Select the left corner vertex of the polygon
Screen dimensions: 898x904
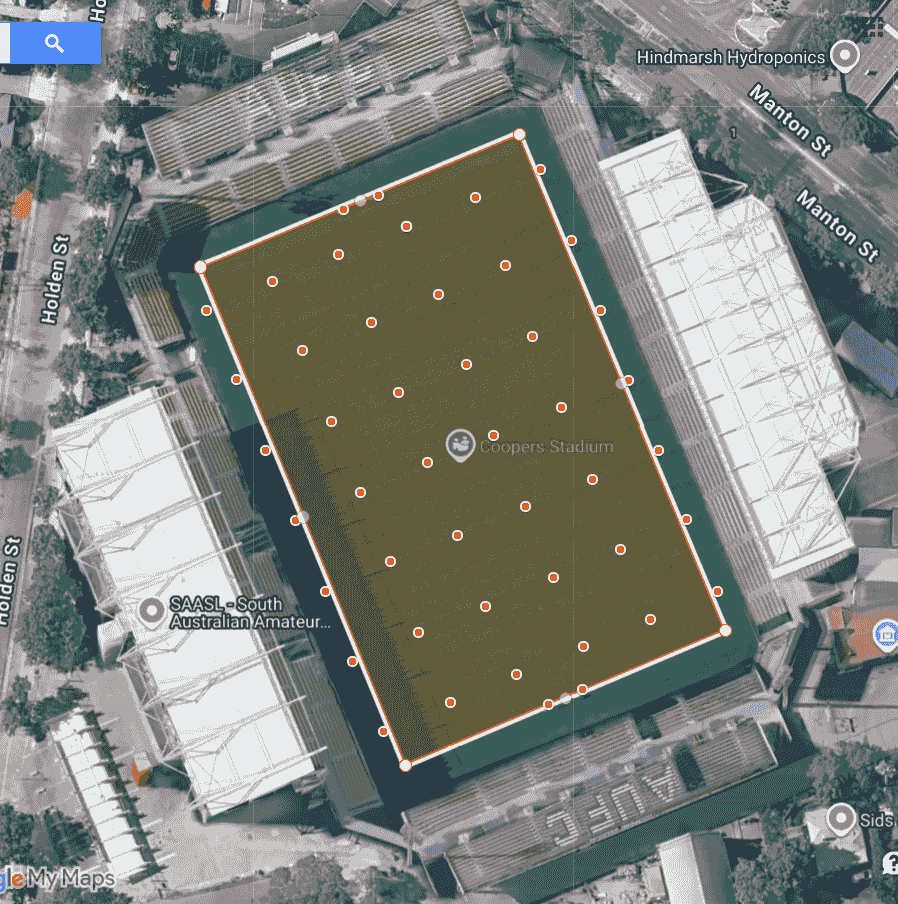coord(200,266)
